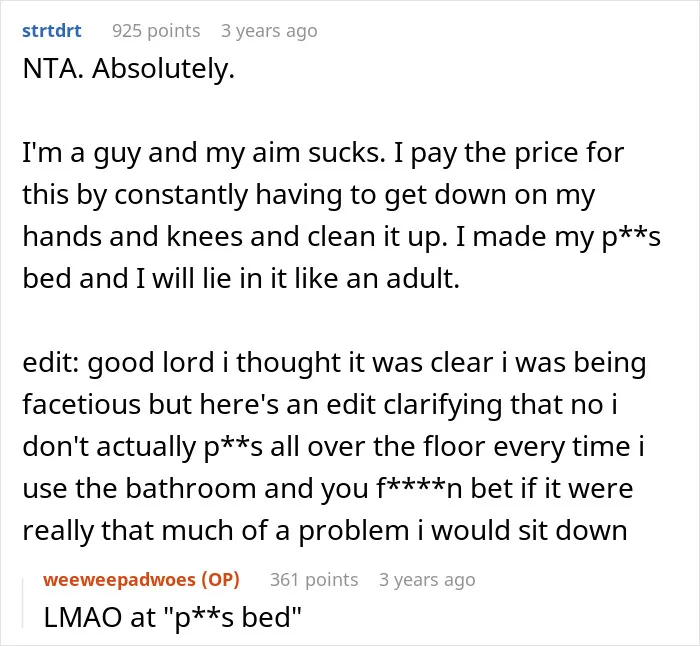Click the line starting "this by constantly having"
Image resolution: width=700 pixels, height=646 pixels.
[309, 195]
